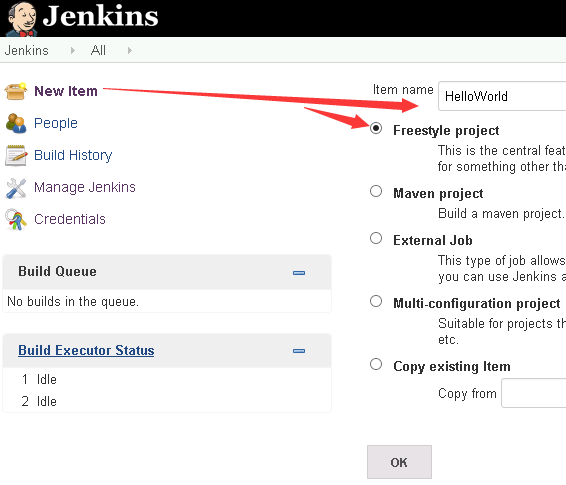
Task: Collapse the Build Executor Status panel
Action: pyautogui.click(x=299, y=351)
